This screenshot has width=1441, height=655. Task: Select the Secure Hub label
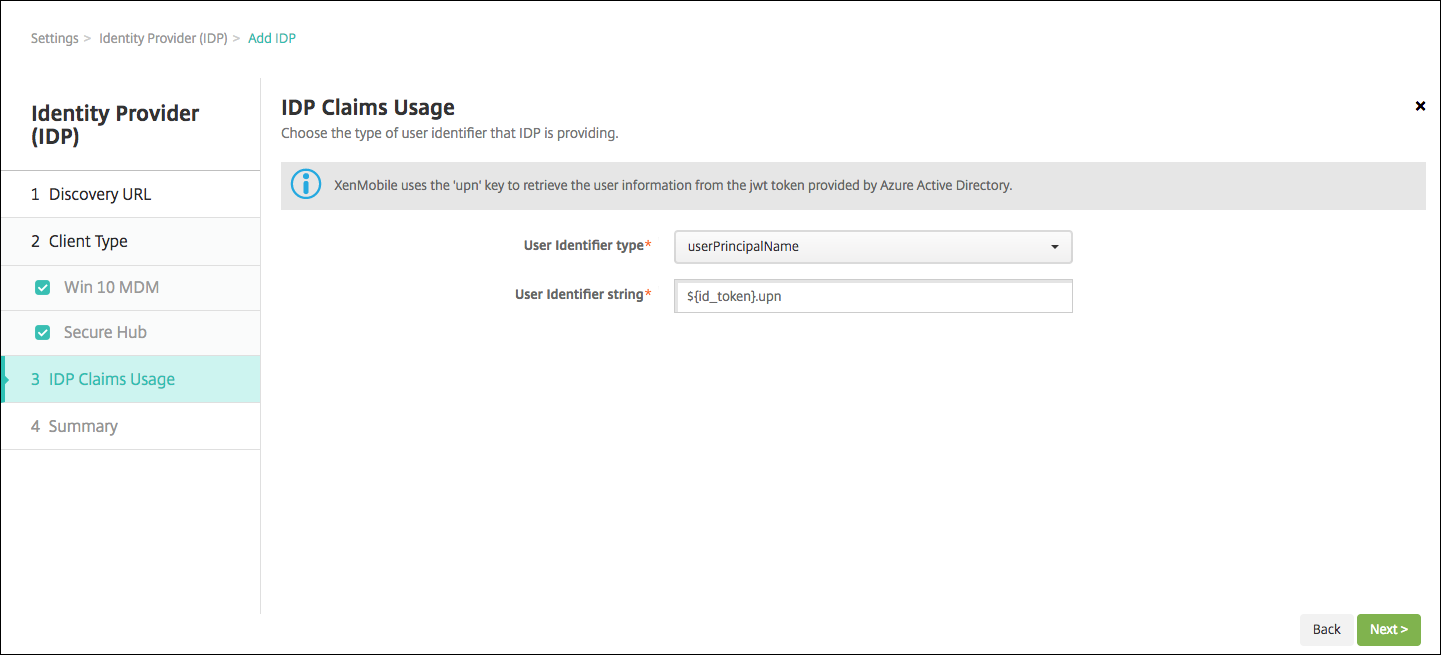105,332
